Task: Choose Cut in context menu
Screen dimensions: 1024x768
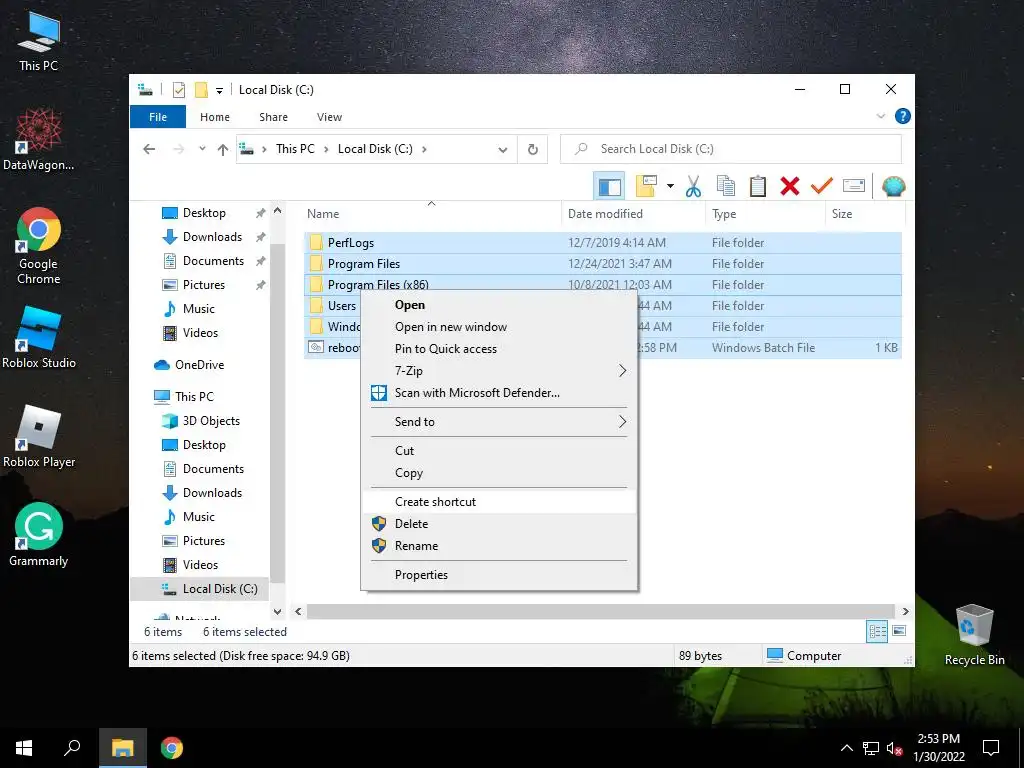Action: [499, 451]
